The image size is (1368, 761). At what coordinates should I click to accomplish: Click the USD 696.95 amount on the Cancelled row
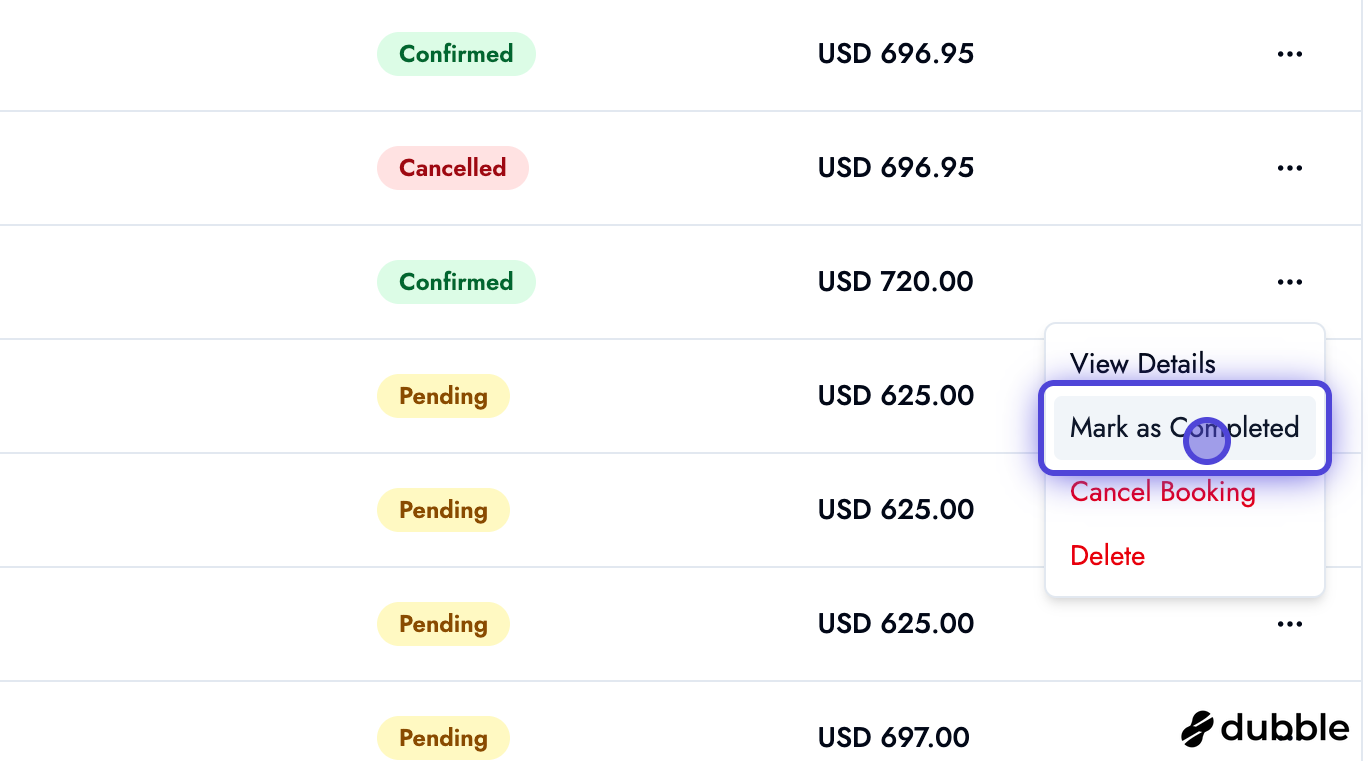coord(895,168)
